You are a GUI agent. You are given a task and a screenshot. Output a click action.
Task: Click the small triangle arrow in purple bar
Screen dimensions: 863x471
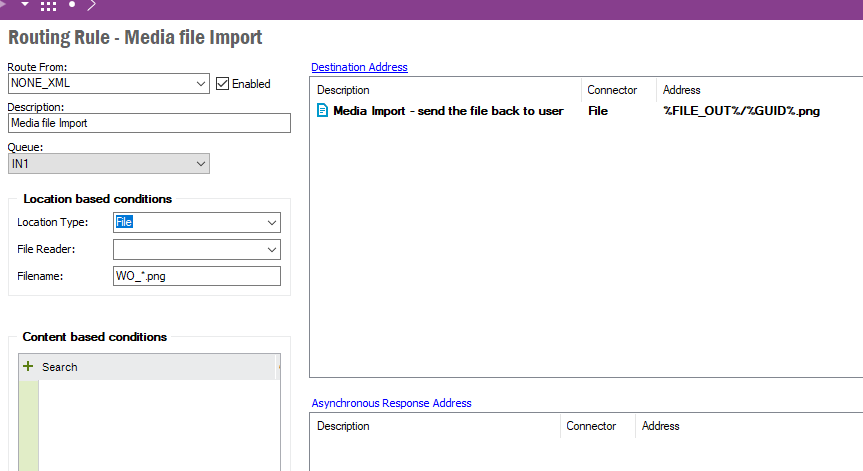[x=25, y=5]
